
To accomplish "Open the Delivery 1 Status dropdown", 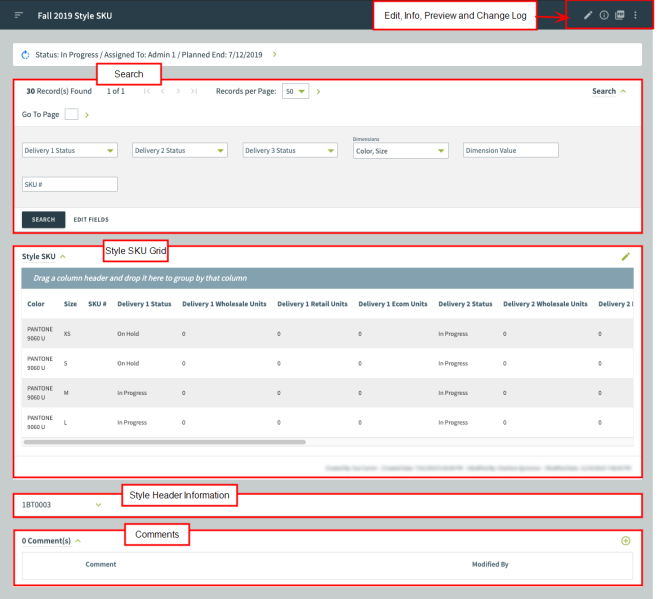I will pos(69,151).
